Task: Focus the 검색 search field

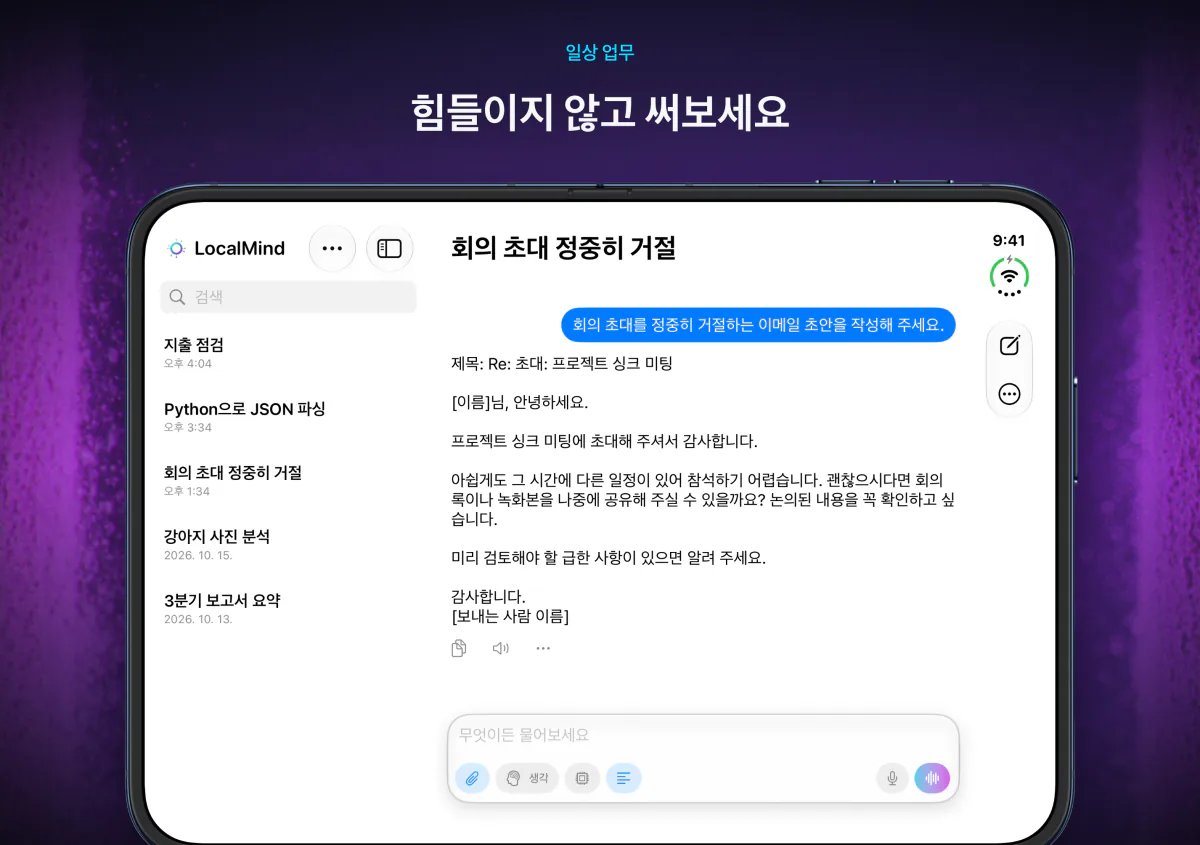Action: tap(288, 297)
